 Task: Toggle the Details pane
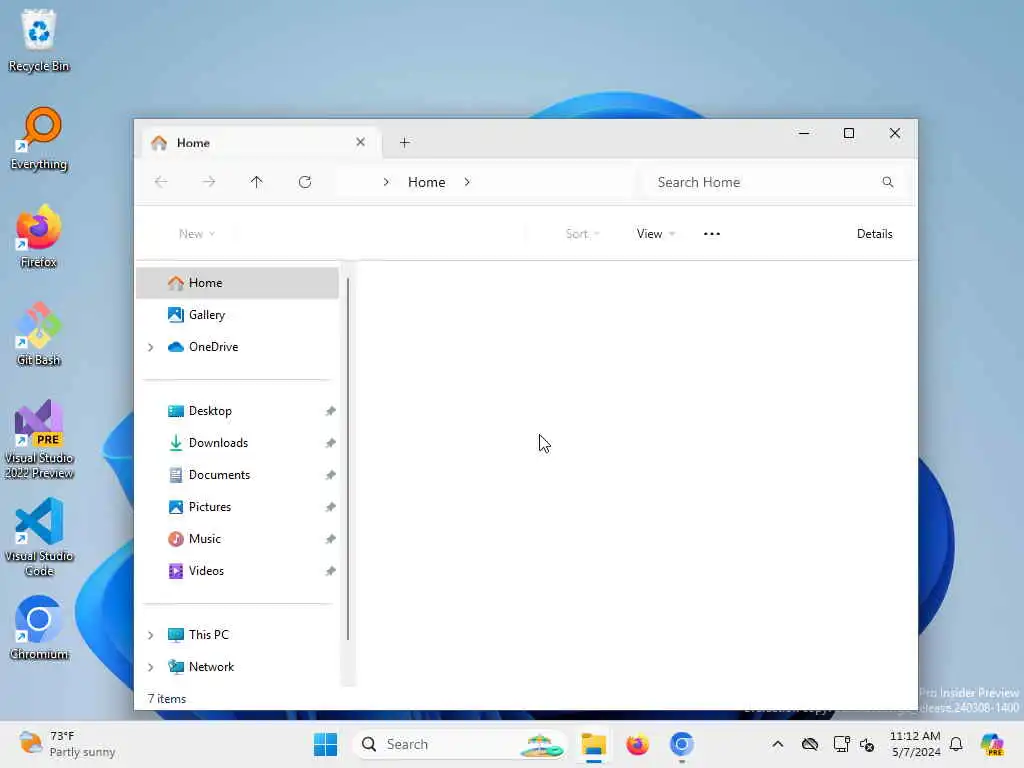click(x=874, y=234)
